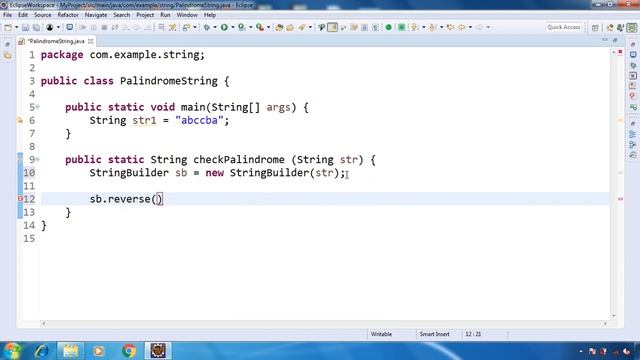The width and height of the screenshot is (640, 360).
Task: Run the program with green Run icon
Action: pyautogui.click(x=224, y=27)
